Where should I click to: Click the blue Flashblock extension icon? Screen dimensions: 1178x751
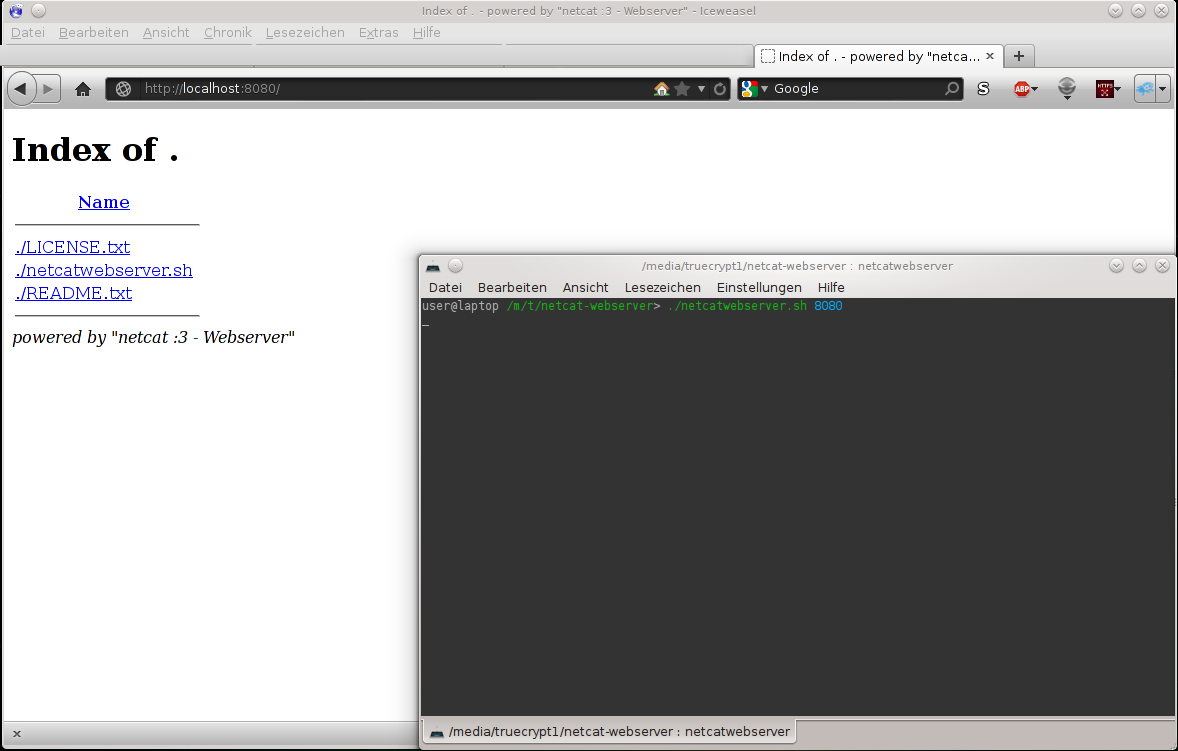[1146, 88]
